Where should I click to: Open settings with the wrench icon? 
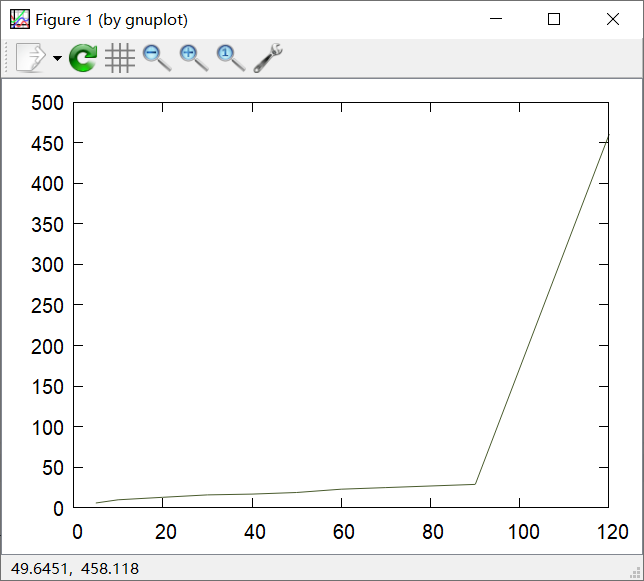(x=268, y=58)
